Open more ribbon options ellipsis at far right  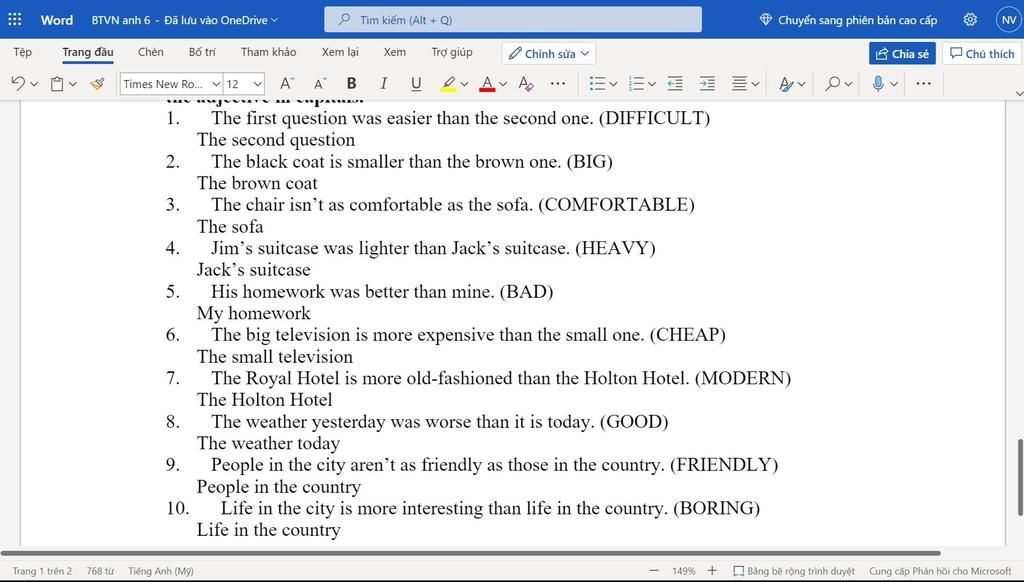[x=923, y=84]
